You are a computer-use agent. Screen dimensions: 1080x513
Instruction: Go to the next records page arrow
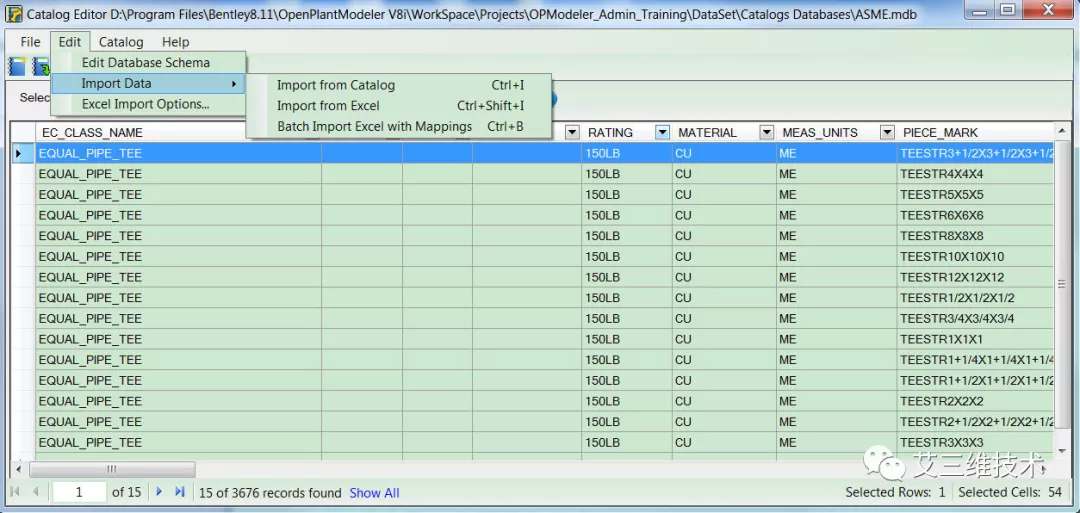[159, 492]
